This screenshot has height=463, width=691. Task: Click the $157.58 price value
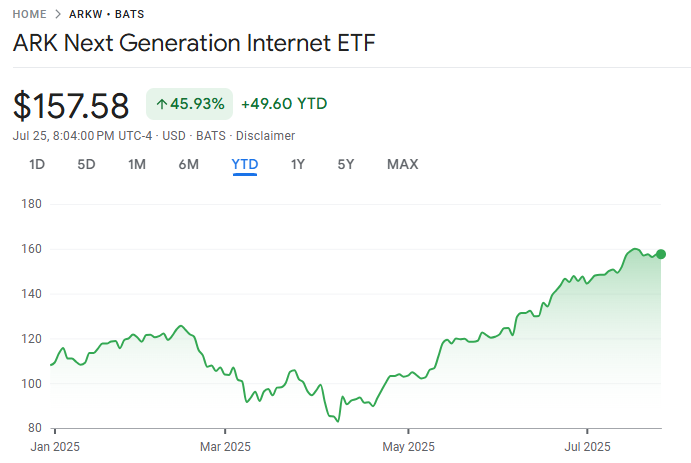point(71,105)
